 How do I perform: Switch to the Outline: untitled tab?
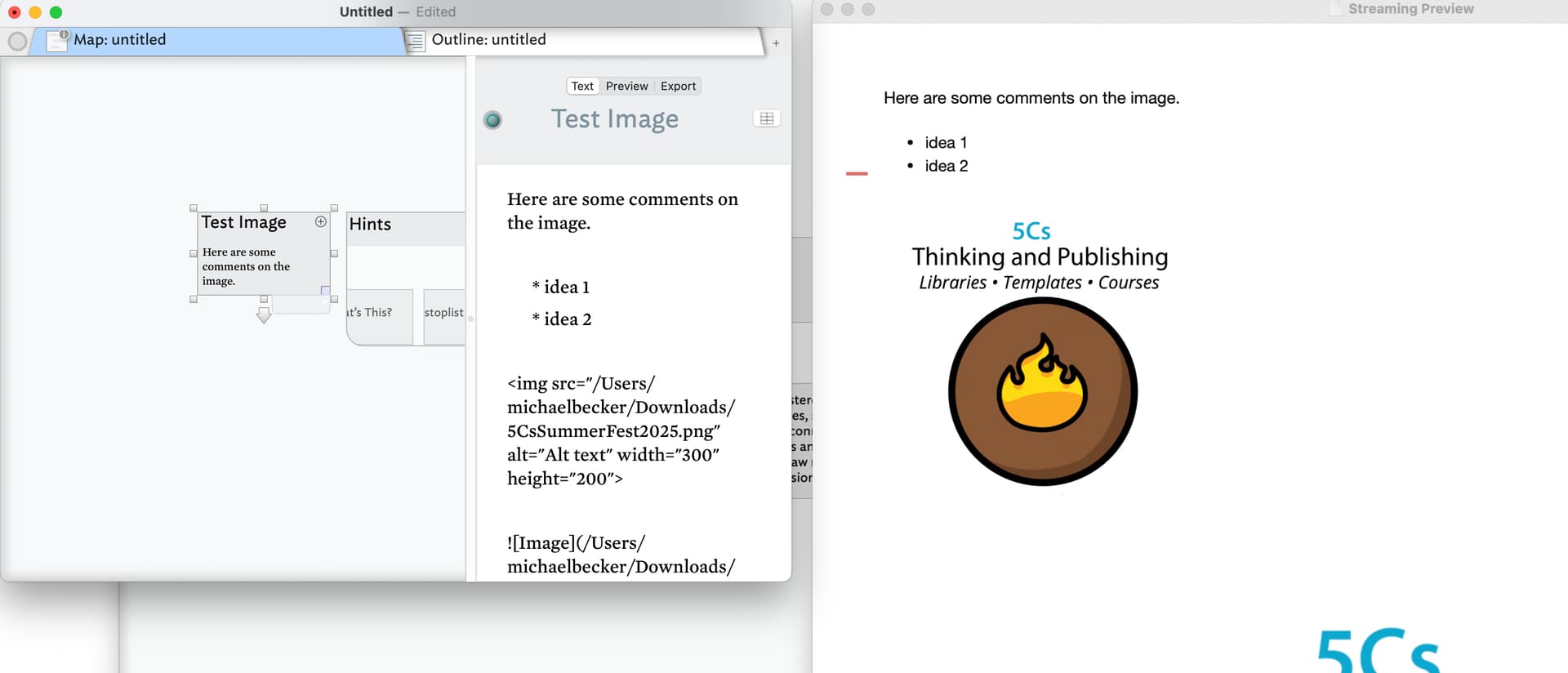584,40
